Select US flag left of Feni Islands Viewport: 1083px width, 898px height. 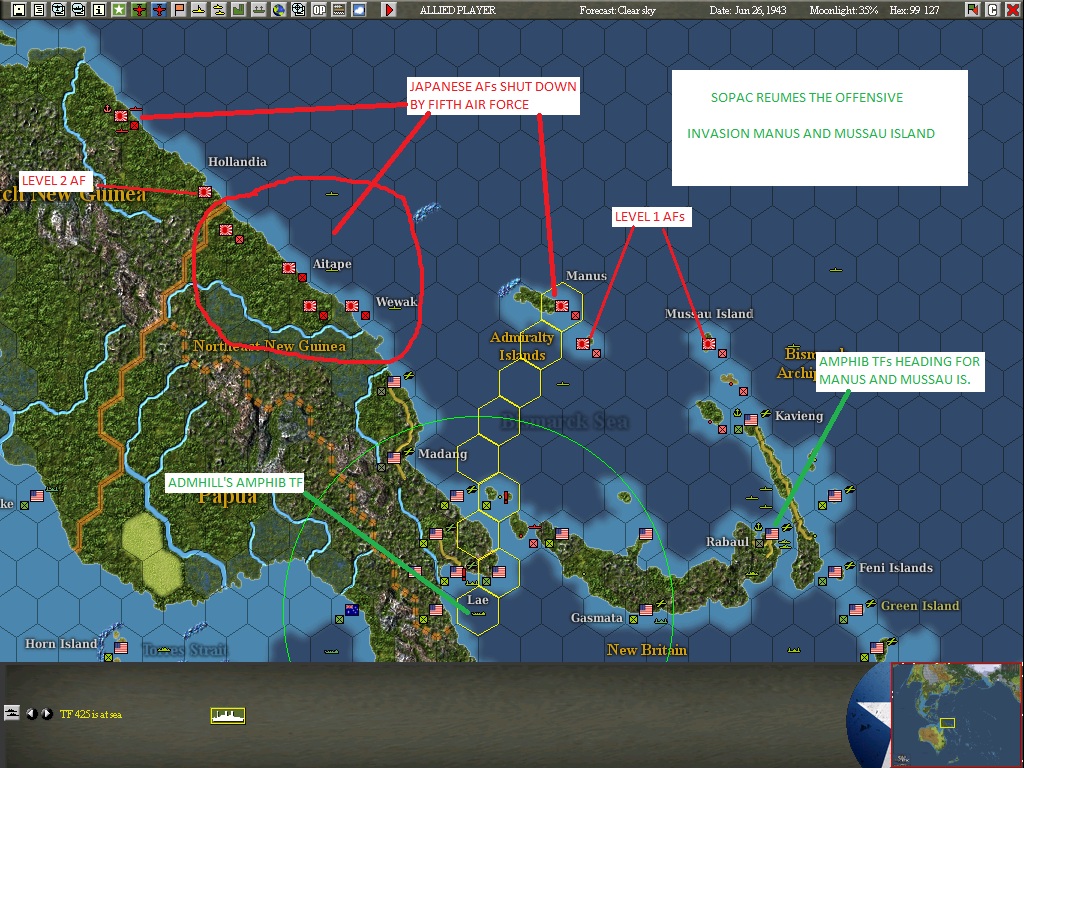pyautogui.click(x=835, y=571)
